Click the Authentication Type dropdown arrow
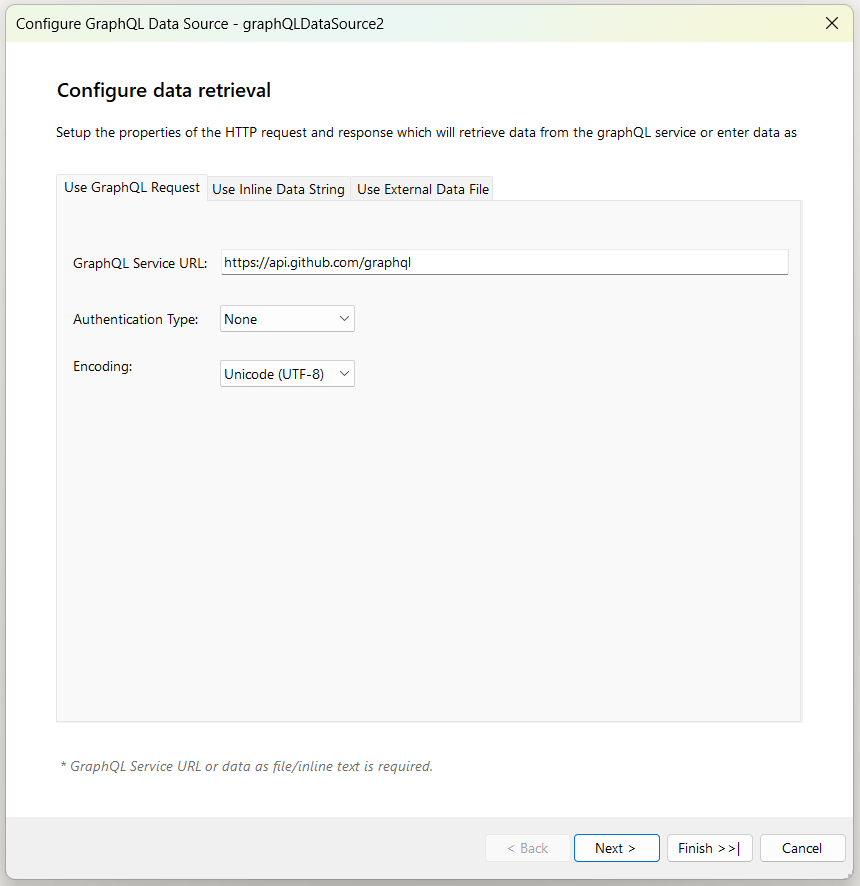Viewport: 860px width, 886px height. pyautogui.click(x=344, y=318)
